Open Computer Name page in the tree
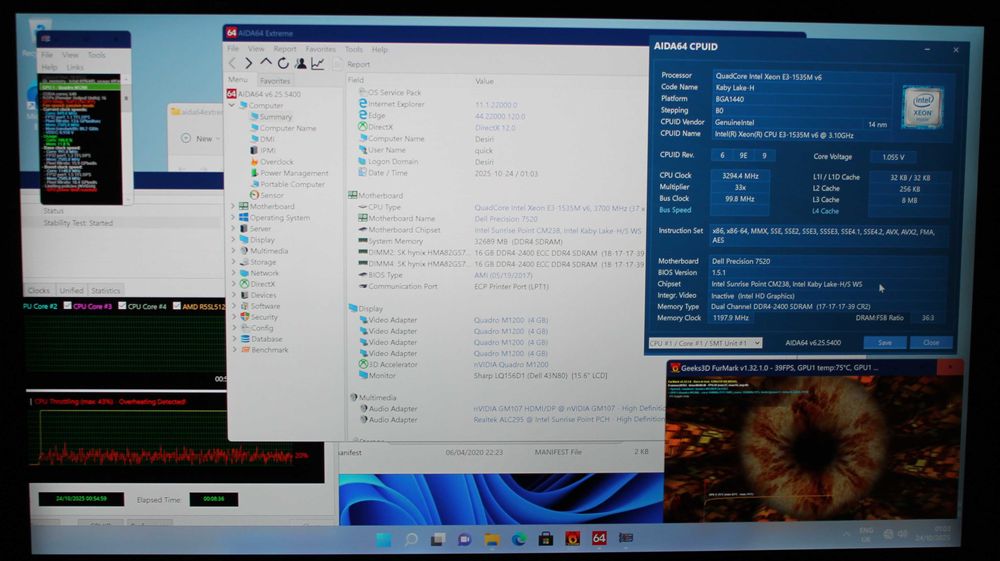Image resolution: width=1000 pixels, height=561 pixels. 288,128
